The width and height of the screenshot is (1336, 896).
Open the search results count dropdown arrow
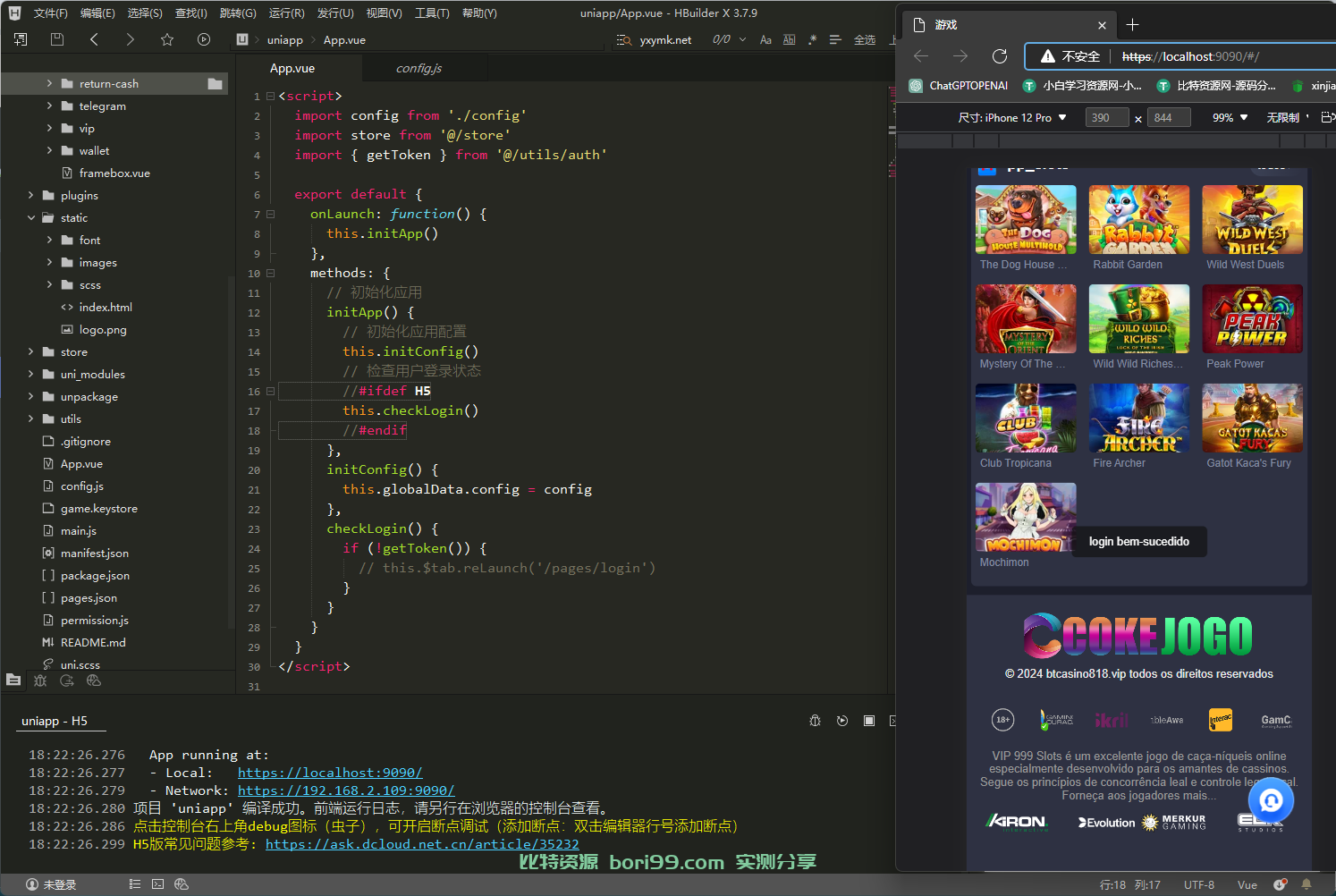point(742,39)
